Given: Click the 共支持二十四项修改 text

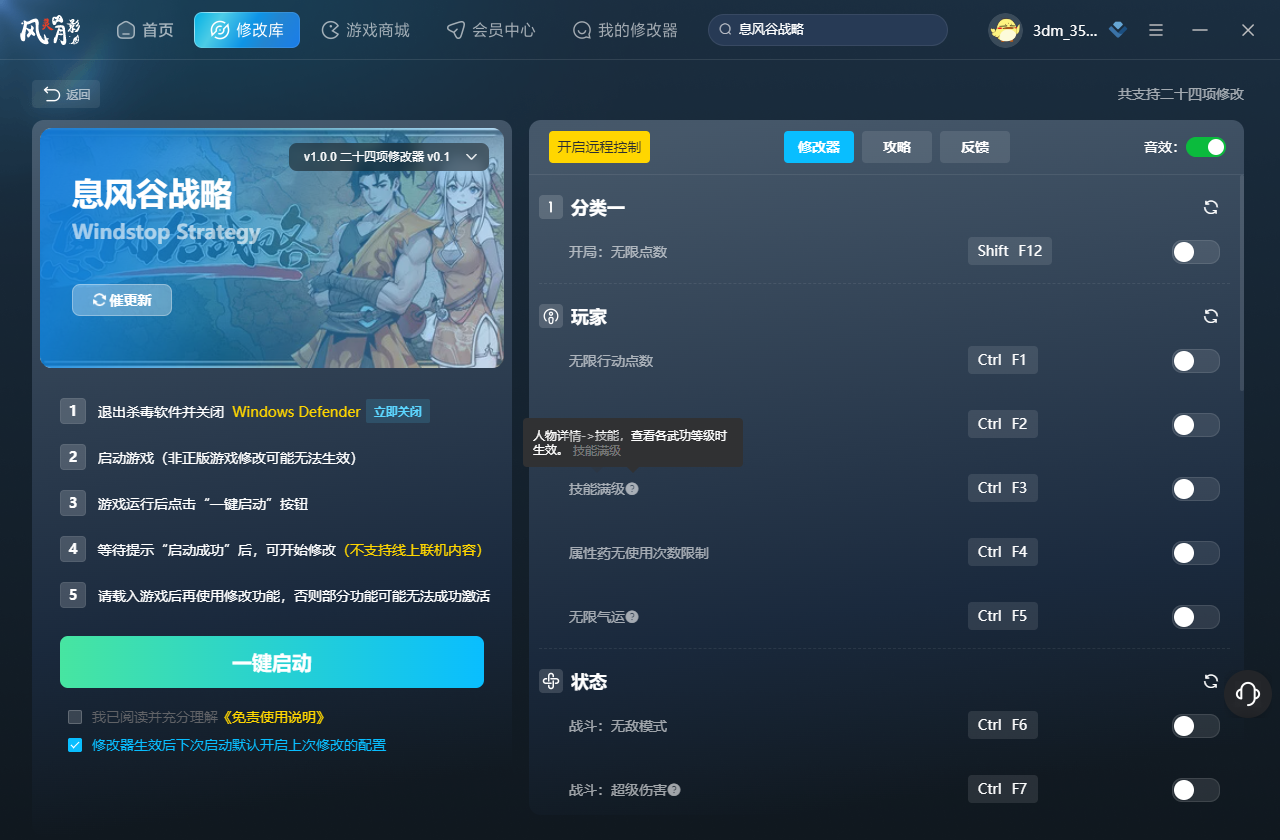Looking at the screenshot, I should tap(1181, 94).
